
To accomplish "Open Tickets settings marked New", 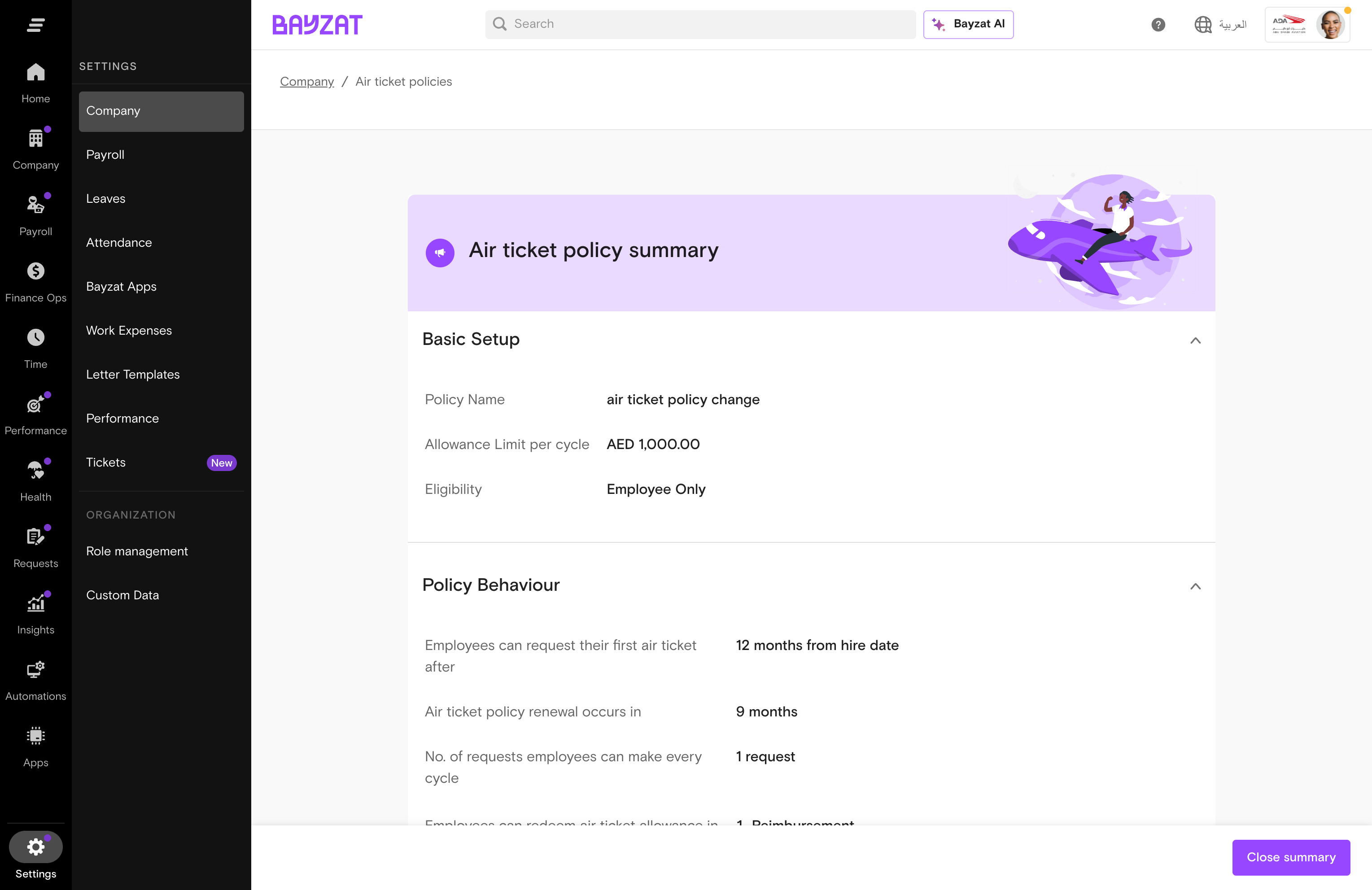I will point(162,462).
